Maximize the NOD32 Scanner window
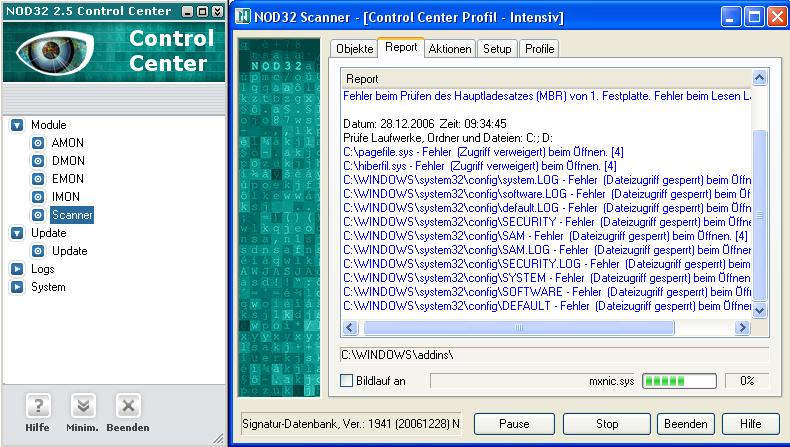Image resolution: width=790 pixels, height=447 pixels. click(754, 17)
